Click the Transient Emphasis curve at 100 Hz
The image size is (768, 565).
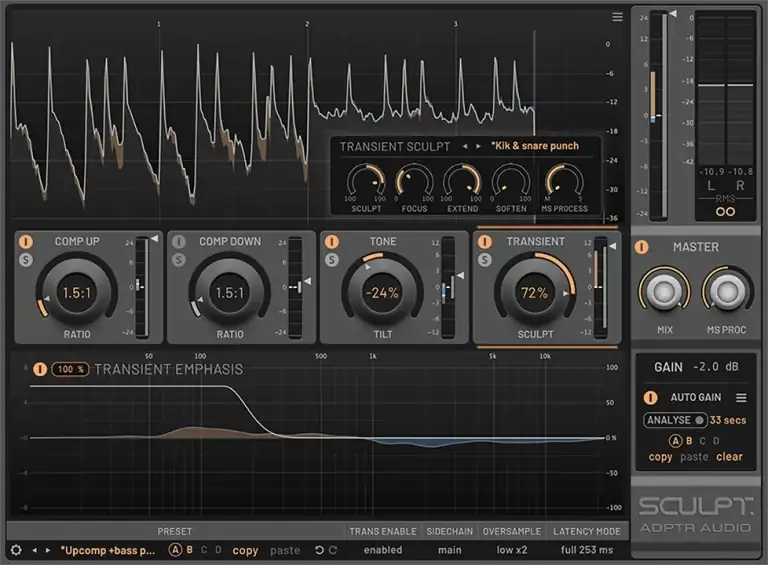(200, 386)
